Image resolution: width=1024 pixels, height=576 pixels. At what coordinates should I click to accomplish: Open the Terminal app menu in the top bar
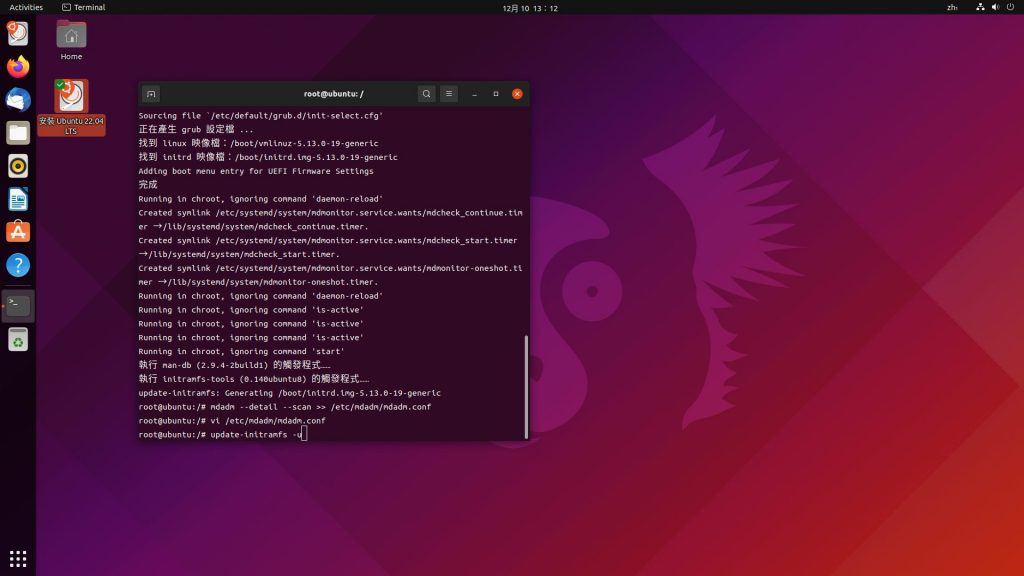pos(84,7)
